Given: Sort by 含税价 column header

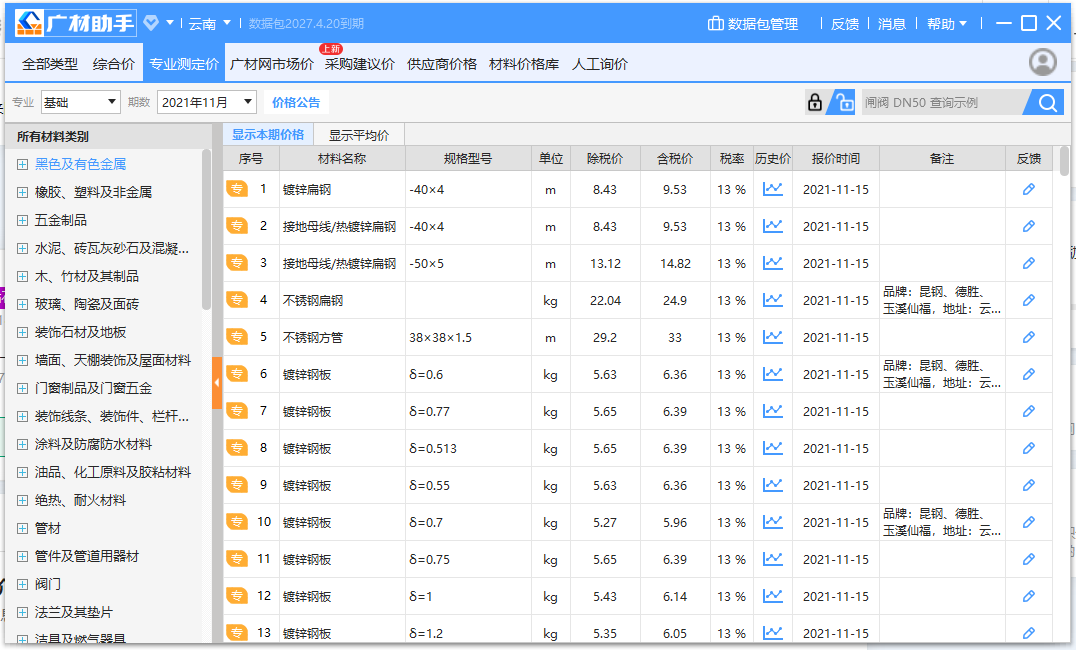Looking at the screenshot, I should [x=675, y=159].
